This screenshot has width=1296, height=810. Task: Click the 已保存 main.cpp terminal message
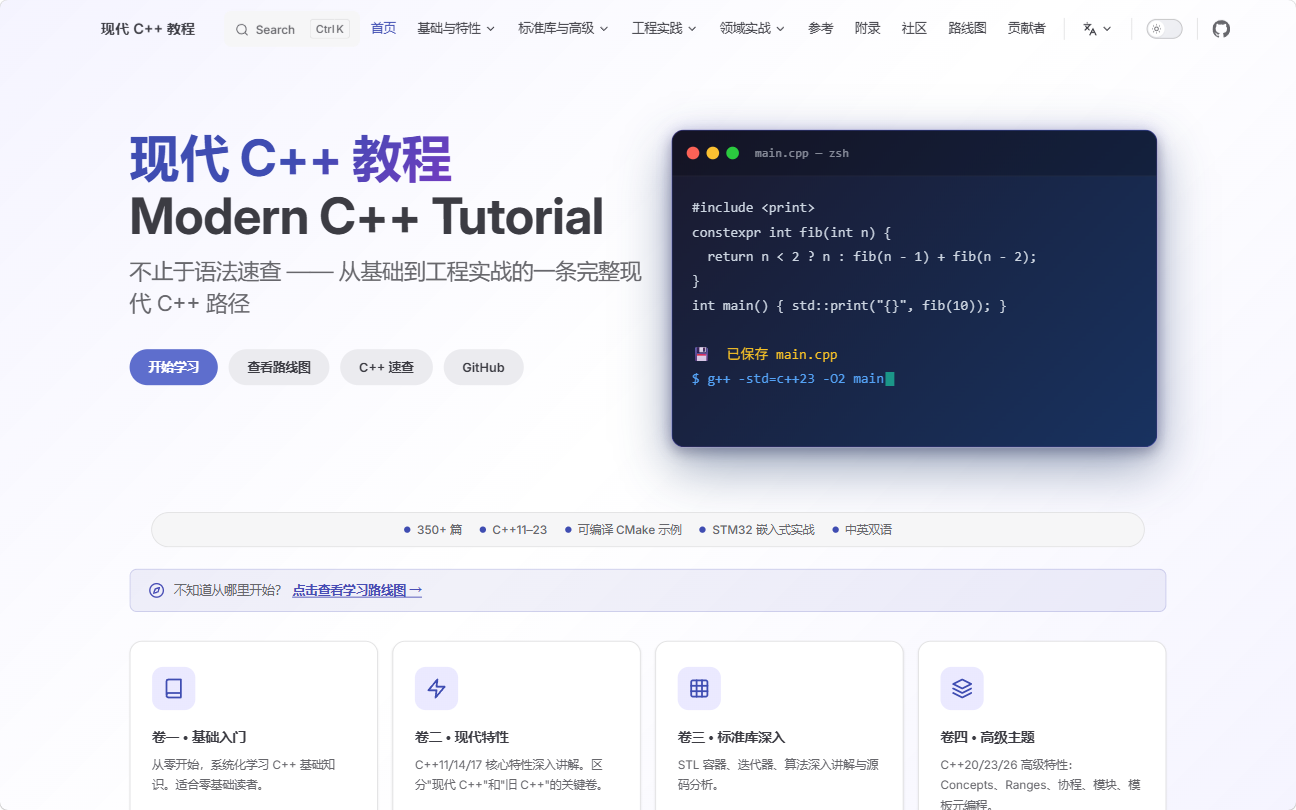click(x=782, y=354)
